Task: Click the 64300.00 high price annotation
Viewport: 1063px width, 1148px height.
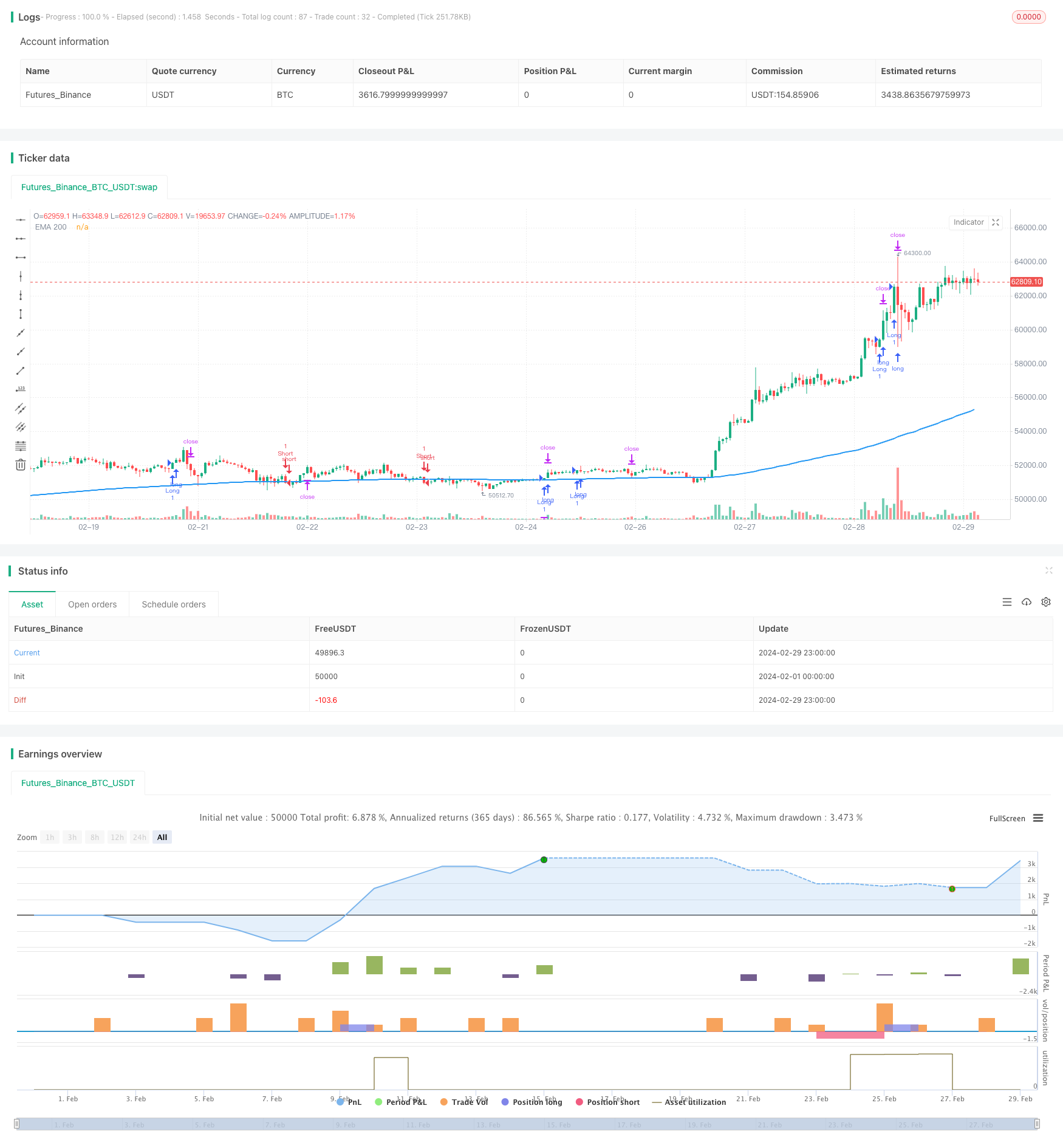Action: tap(917, 253)
